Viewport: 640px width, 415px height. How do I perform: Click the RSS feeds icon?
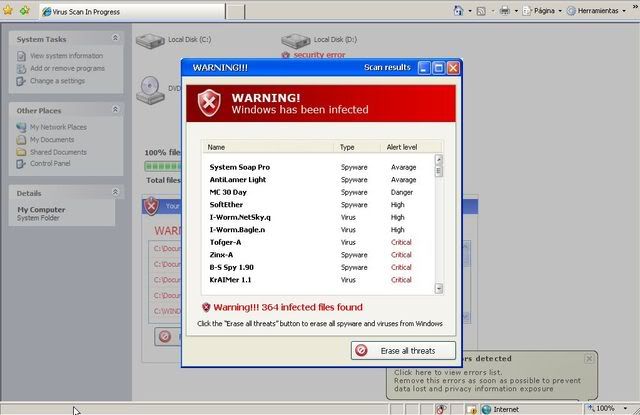pos(481,11)
